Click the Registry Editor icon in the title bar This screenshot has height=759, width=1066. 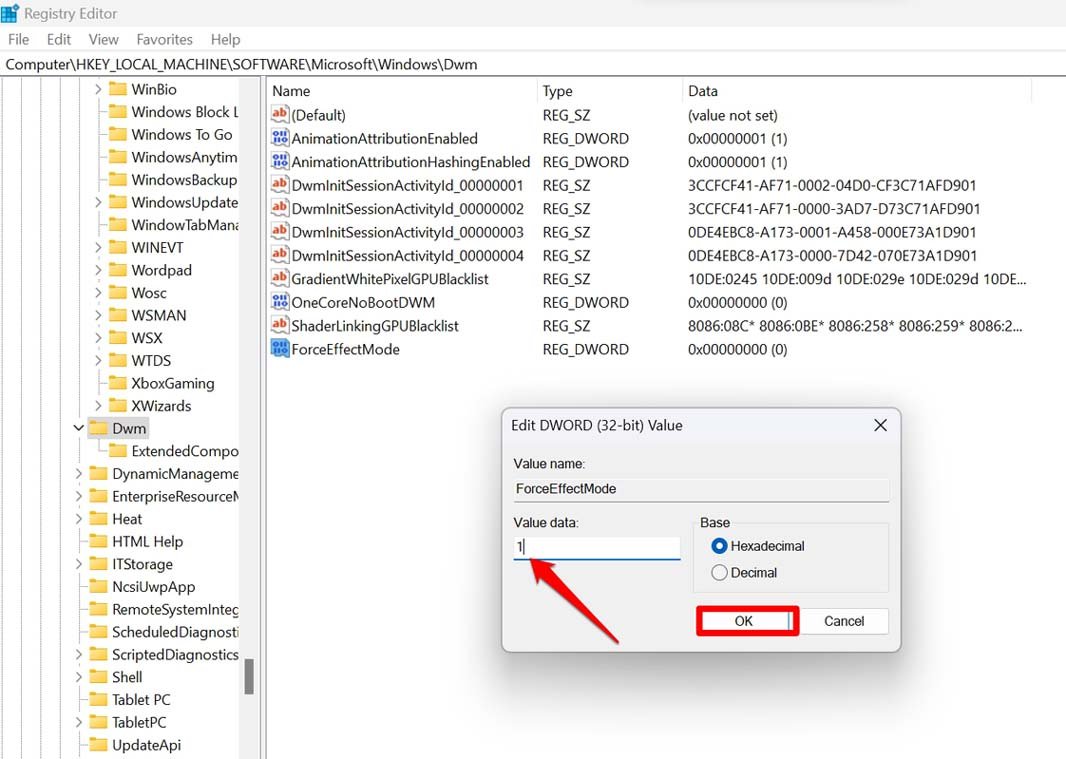[10, 13]
